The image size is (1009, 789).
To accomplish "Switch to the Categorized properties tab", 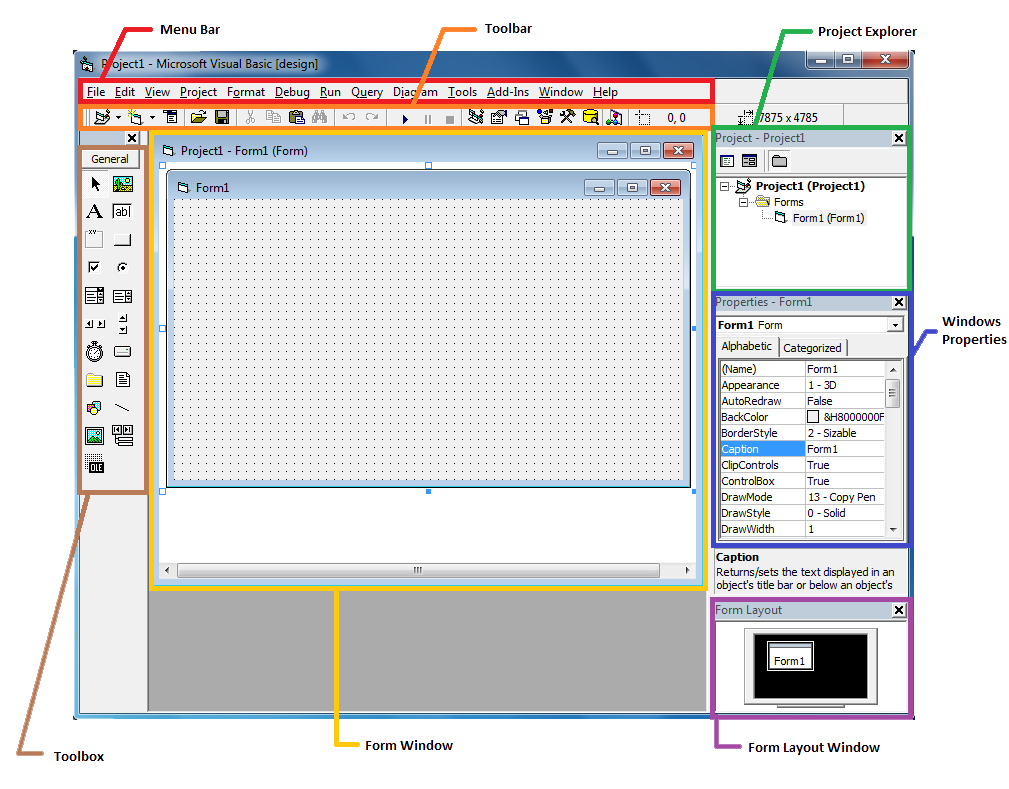I will click(812, 348).
